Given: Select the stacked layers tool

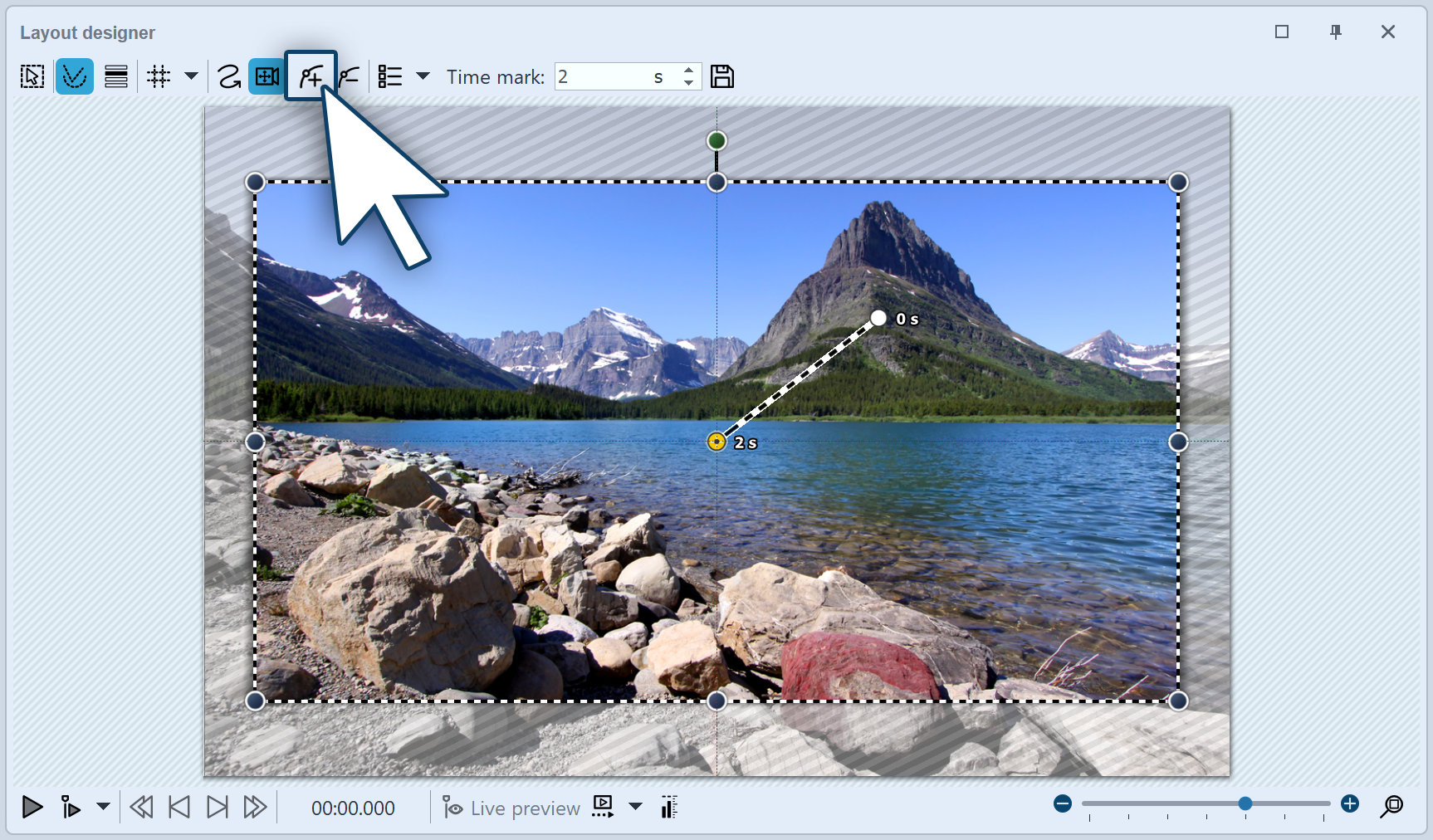Looking at the screenshot, I should (116, 76).
